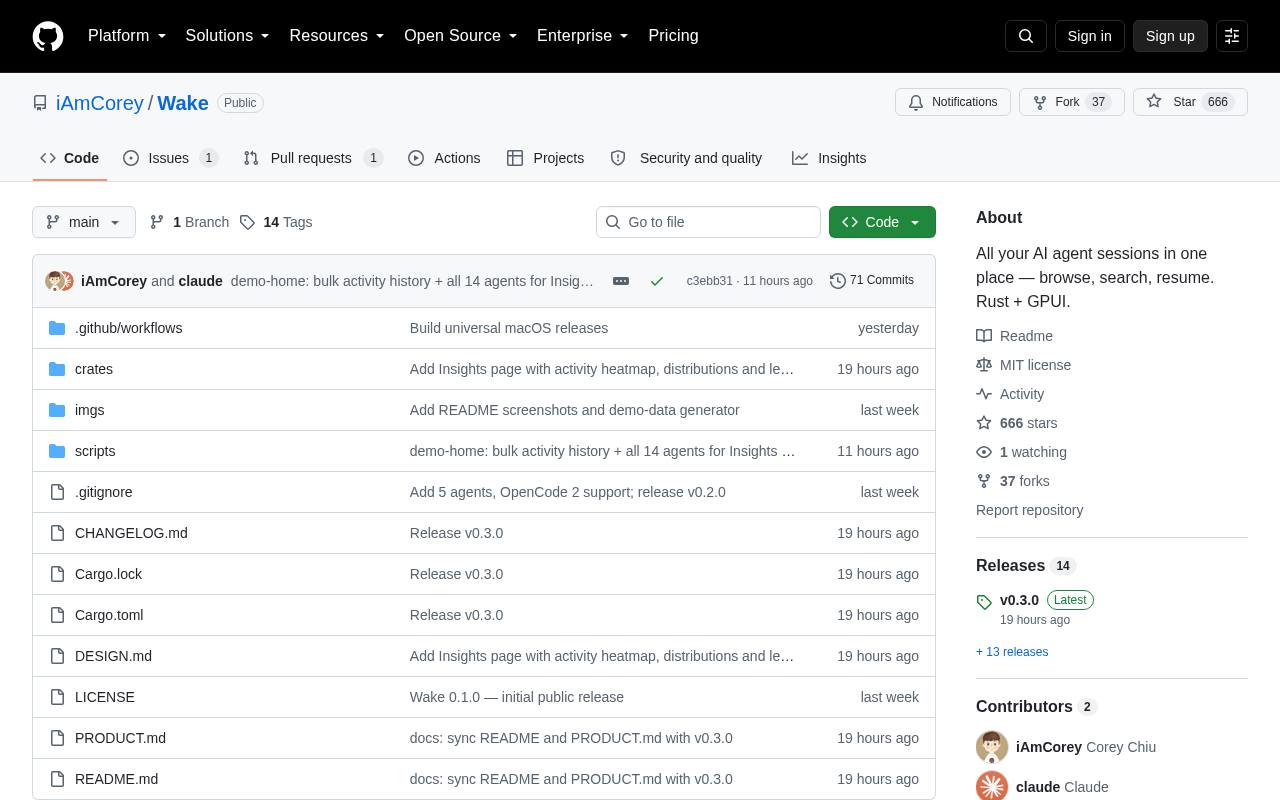Open the Solutions menu dropdown
This screenshot has width=1280, height=800.
(x=228, y=36)
